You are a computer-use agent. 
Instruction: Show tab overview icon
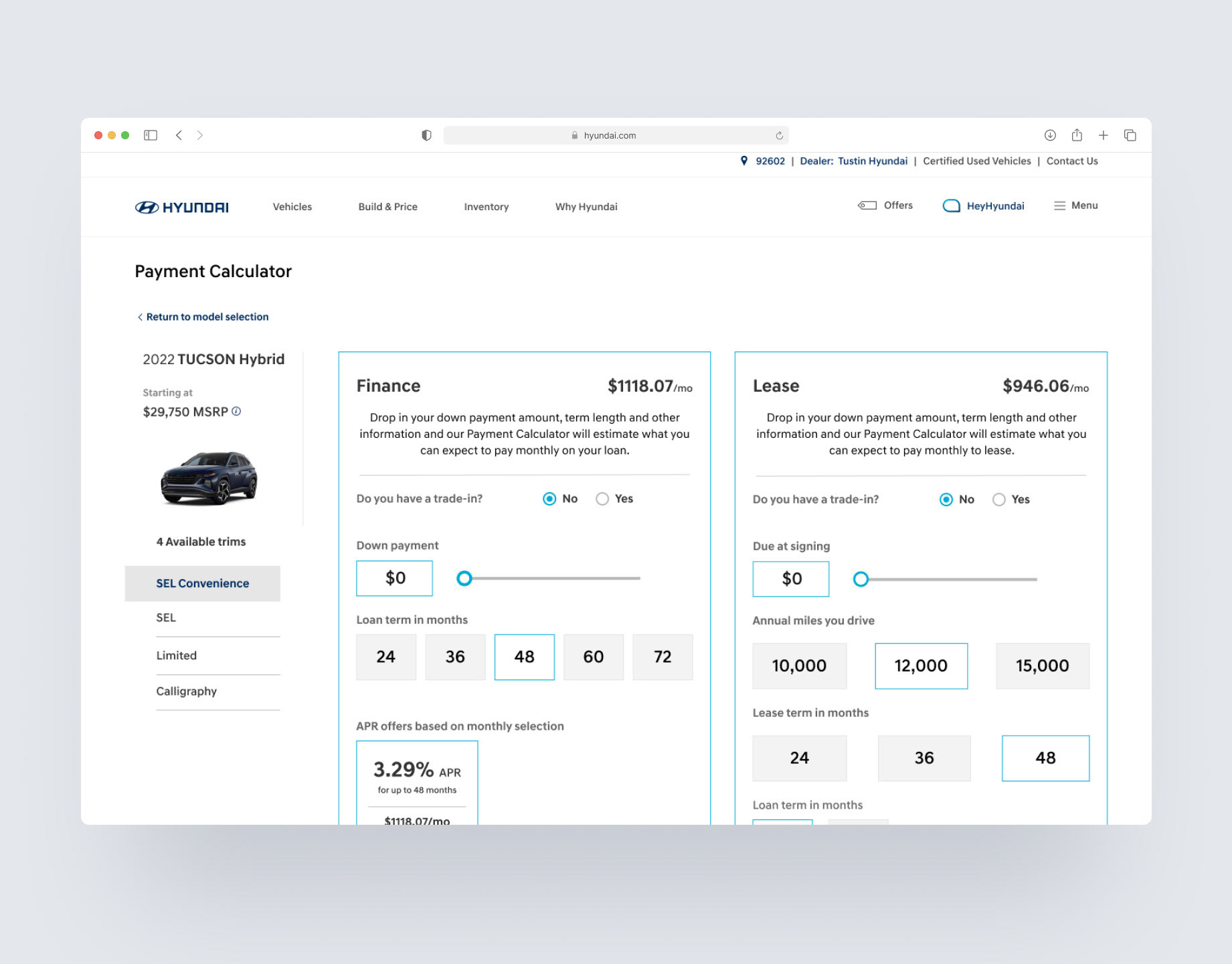point(1130,135)
